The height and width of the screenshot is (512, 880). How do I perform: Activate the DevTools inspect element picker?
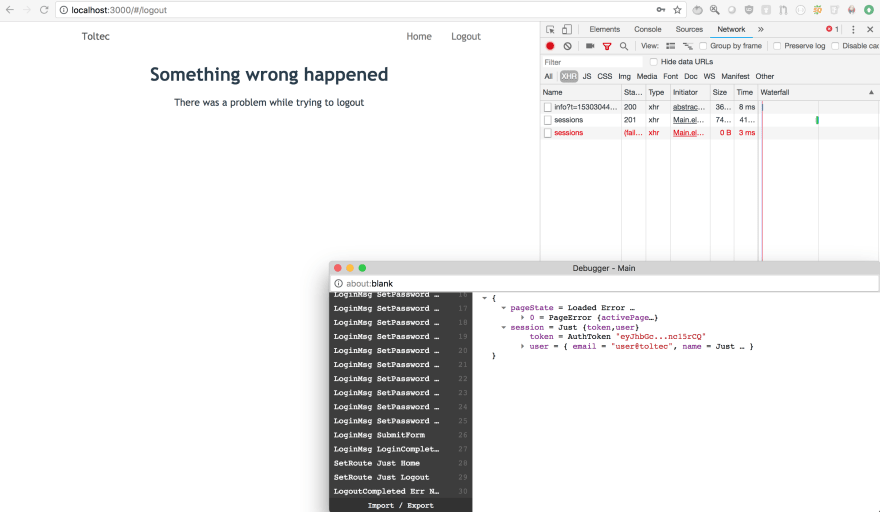click(x=550, y=29)
